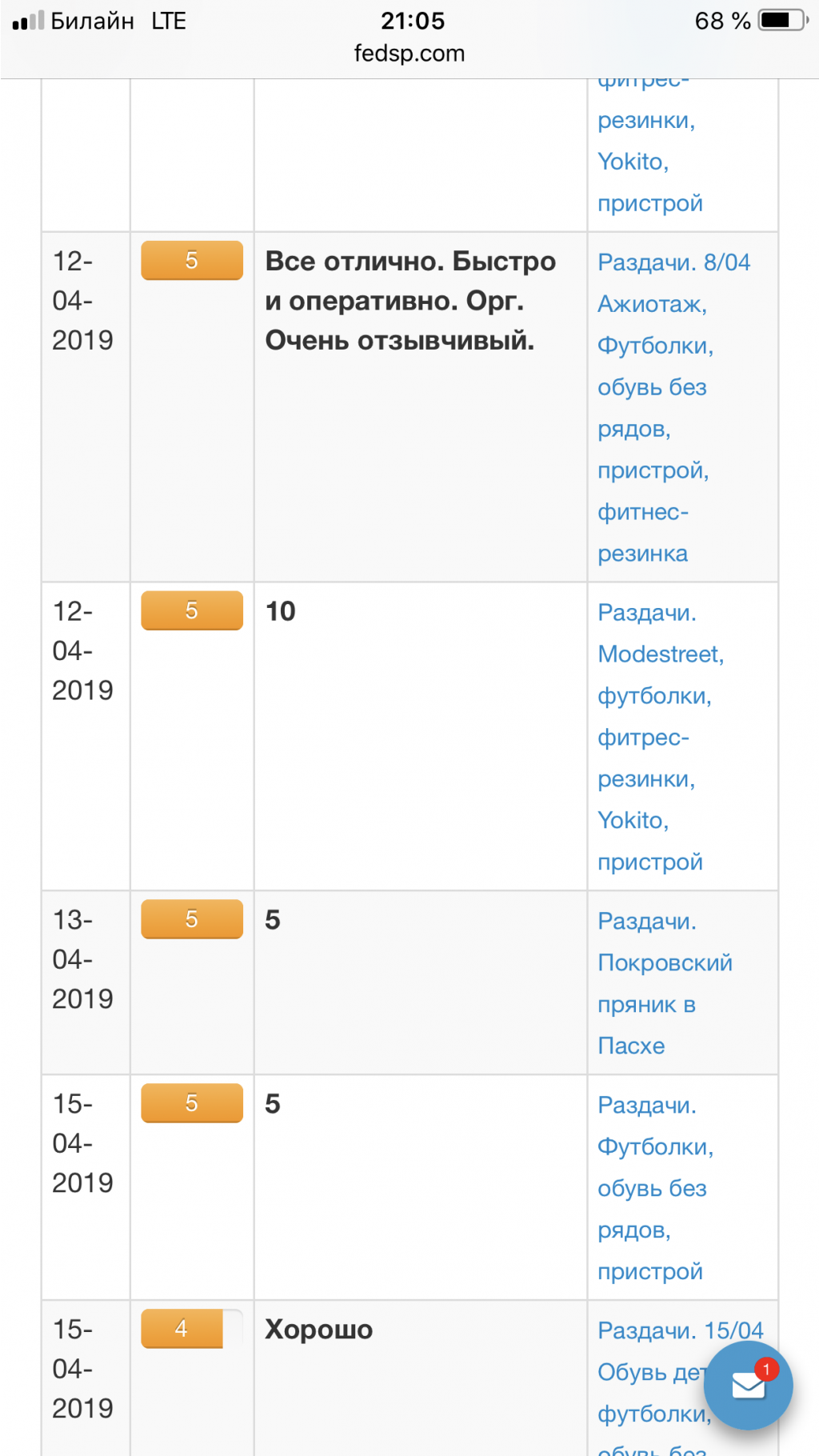This screenshot has height=1456, width=819.
Task: Tap the fedsp.com address bar
Action: pos(409,54)
